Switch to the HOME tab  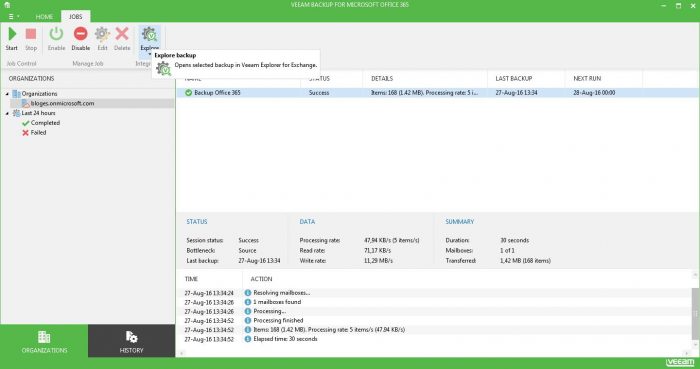coord(44,17)
